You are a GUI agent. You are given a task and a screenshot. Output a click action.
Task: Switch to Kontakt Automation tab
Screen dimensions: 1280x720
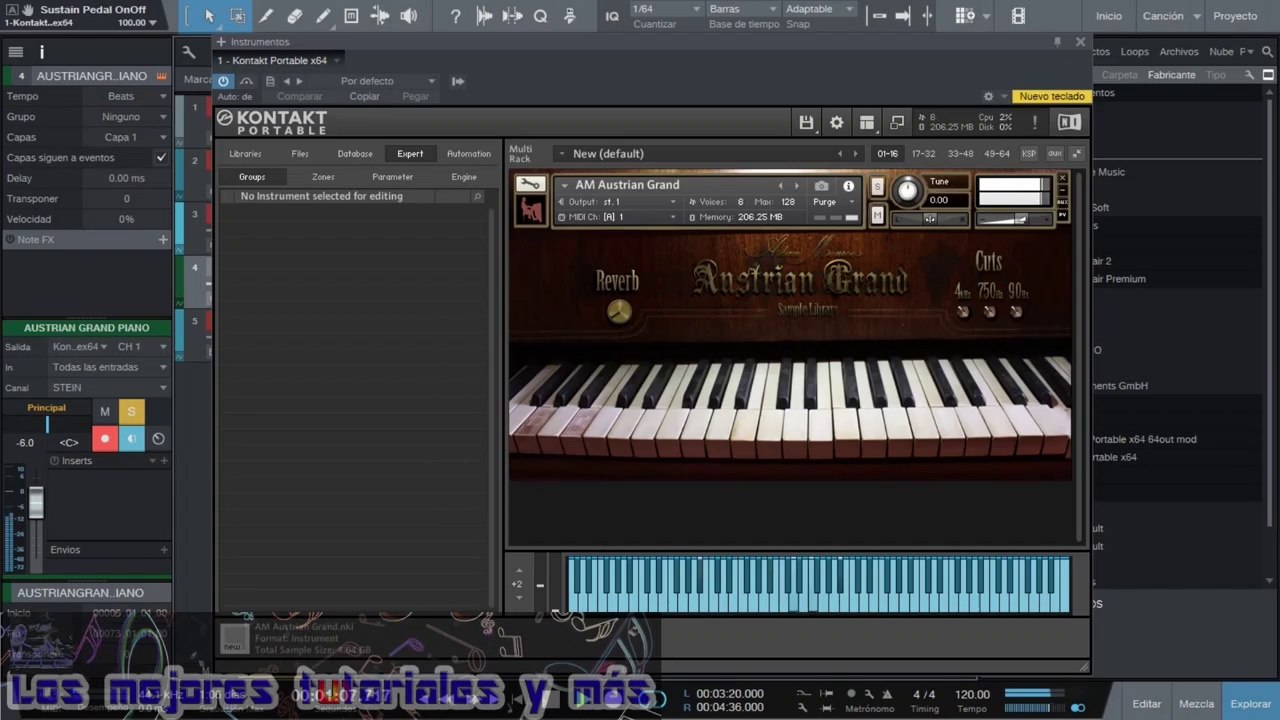469,154
